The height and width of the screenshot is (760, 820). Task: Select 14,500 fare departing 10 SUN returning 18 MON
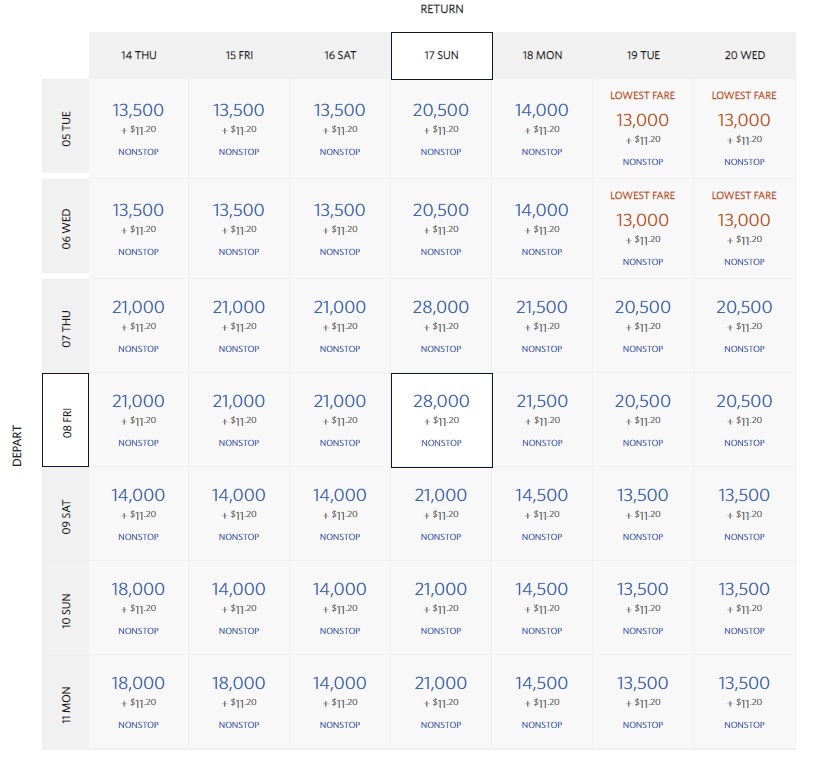click(x=541, y=607)
